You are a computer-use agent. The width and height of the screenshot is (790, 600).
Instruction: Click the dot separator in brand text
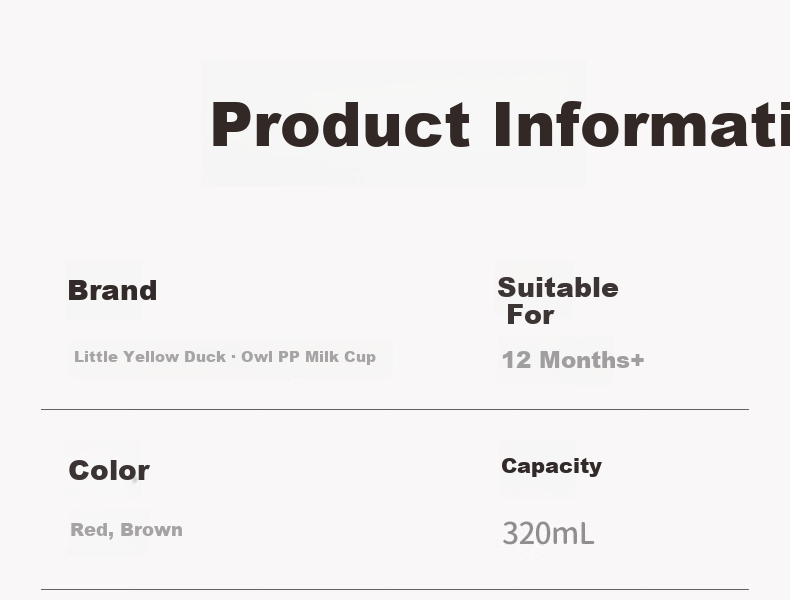tap(233, 357)
